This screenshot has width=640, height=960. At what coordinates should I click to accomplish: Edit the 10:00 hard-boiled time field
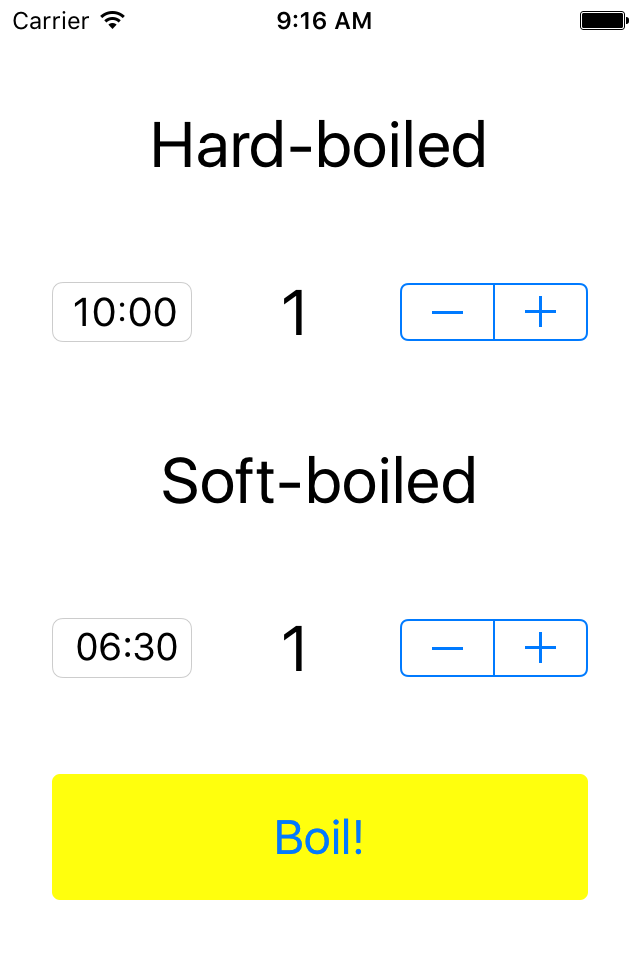pos(122,312)
